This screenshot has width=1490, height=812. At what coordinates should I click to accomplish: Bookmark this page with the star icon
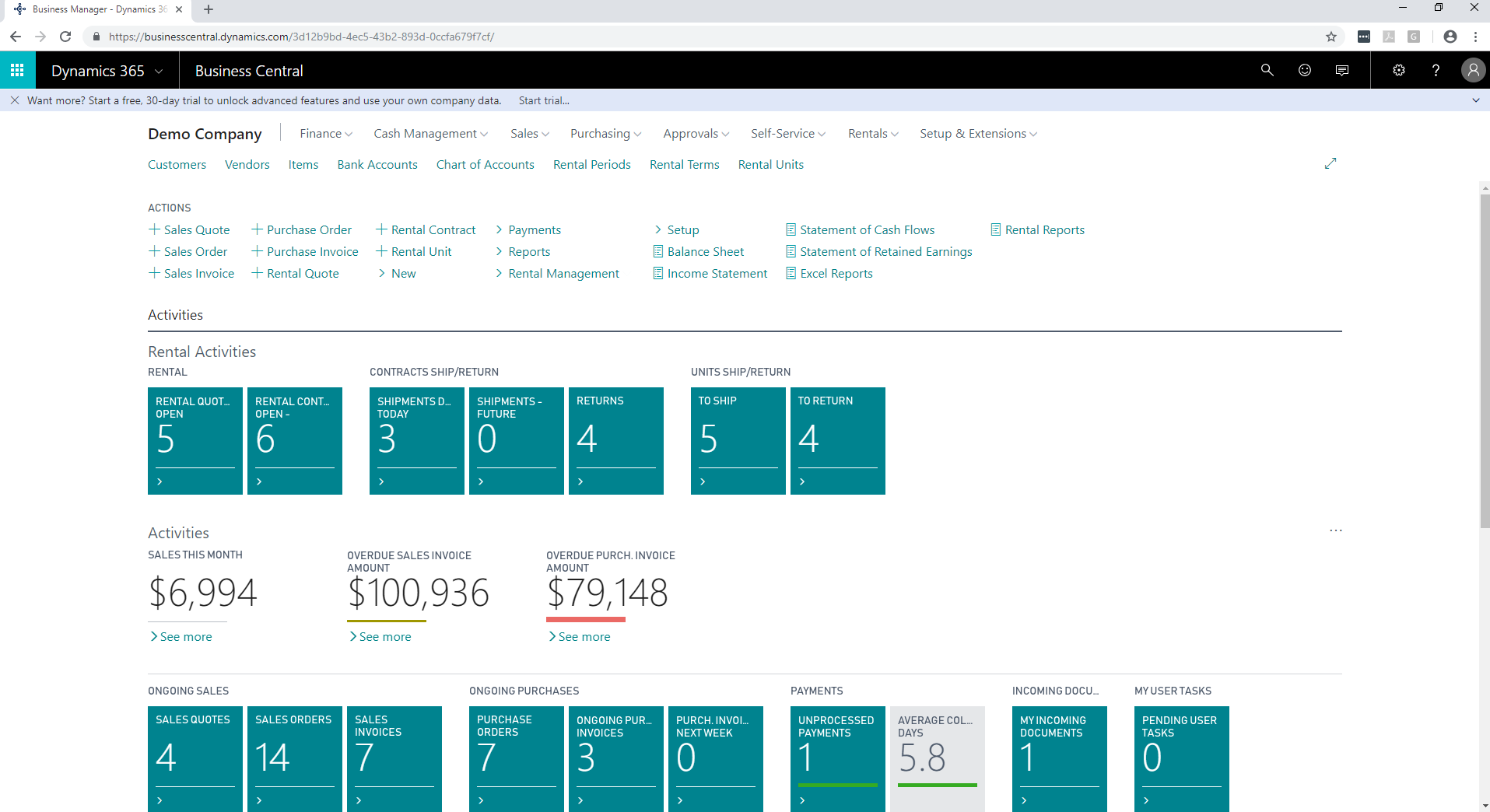(x=1331, y=37)
